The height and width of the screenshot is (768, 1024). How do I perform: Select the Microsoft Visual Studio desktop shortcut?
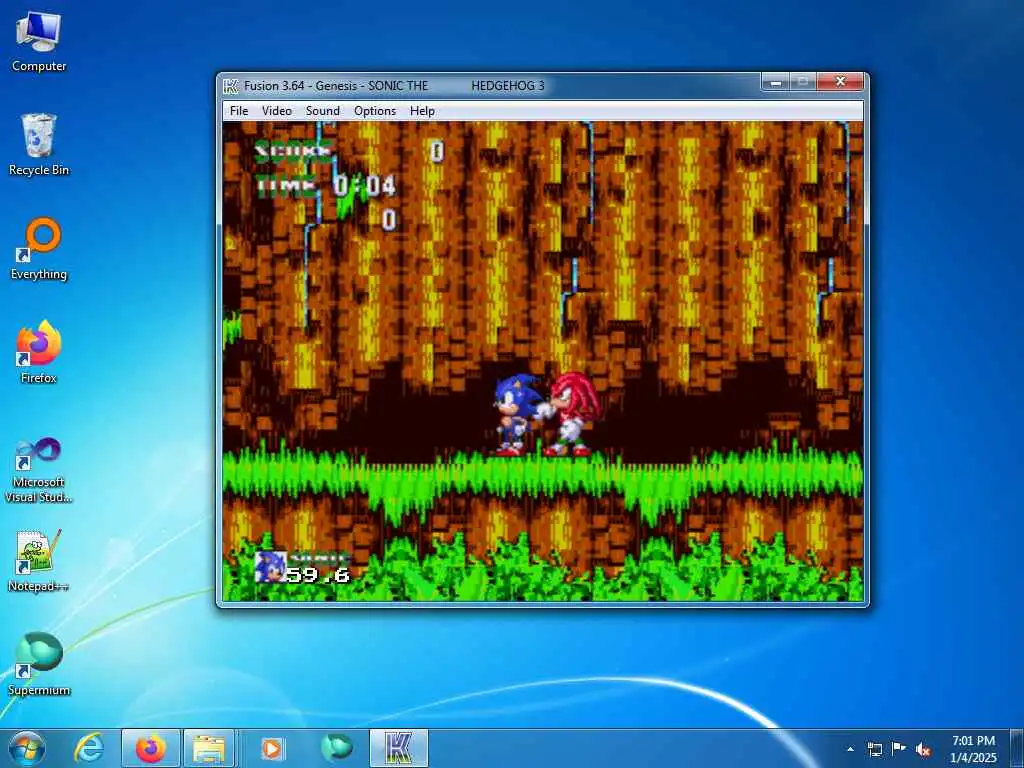(39, 470)
